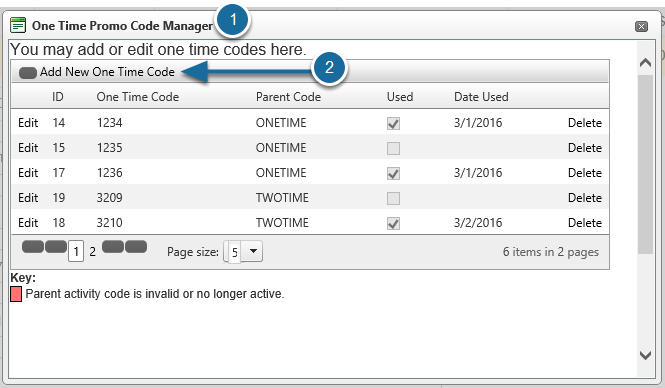
Task: Toggle the Used checkbox for code 1235
Action: pyautogui.click(x=393, y=148)
